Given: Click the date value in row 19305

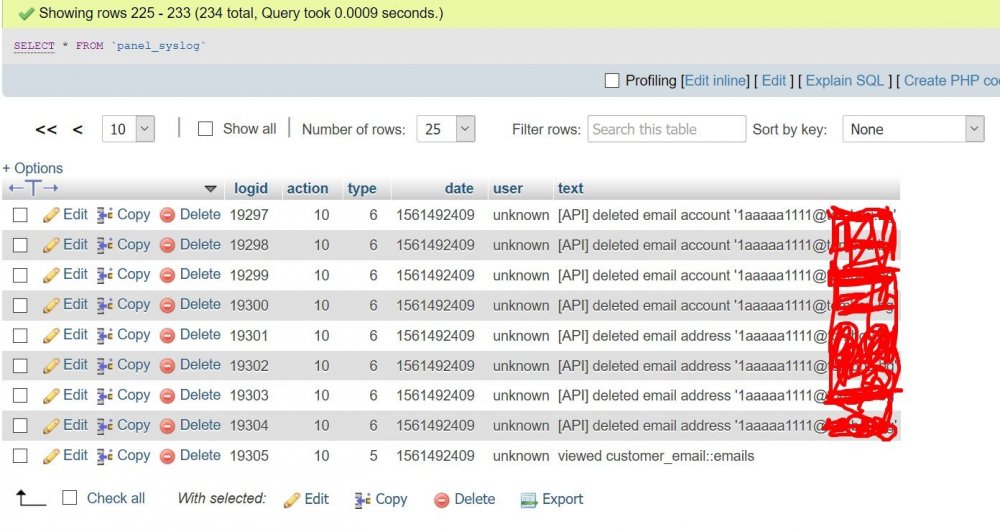Looking at the screenshot, I should [435, 456].
